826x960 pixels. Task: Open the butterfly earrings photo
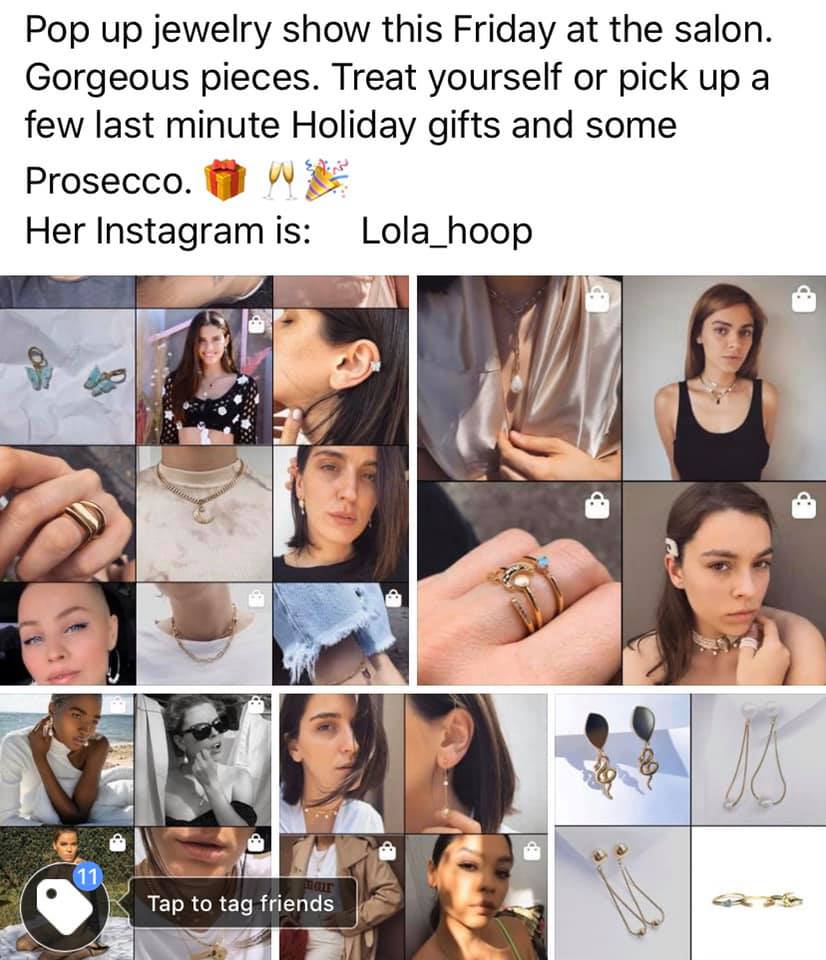67,377
